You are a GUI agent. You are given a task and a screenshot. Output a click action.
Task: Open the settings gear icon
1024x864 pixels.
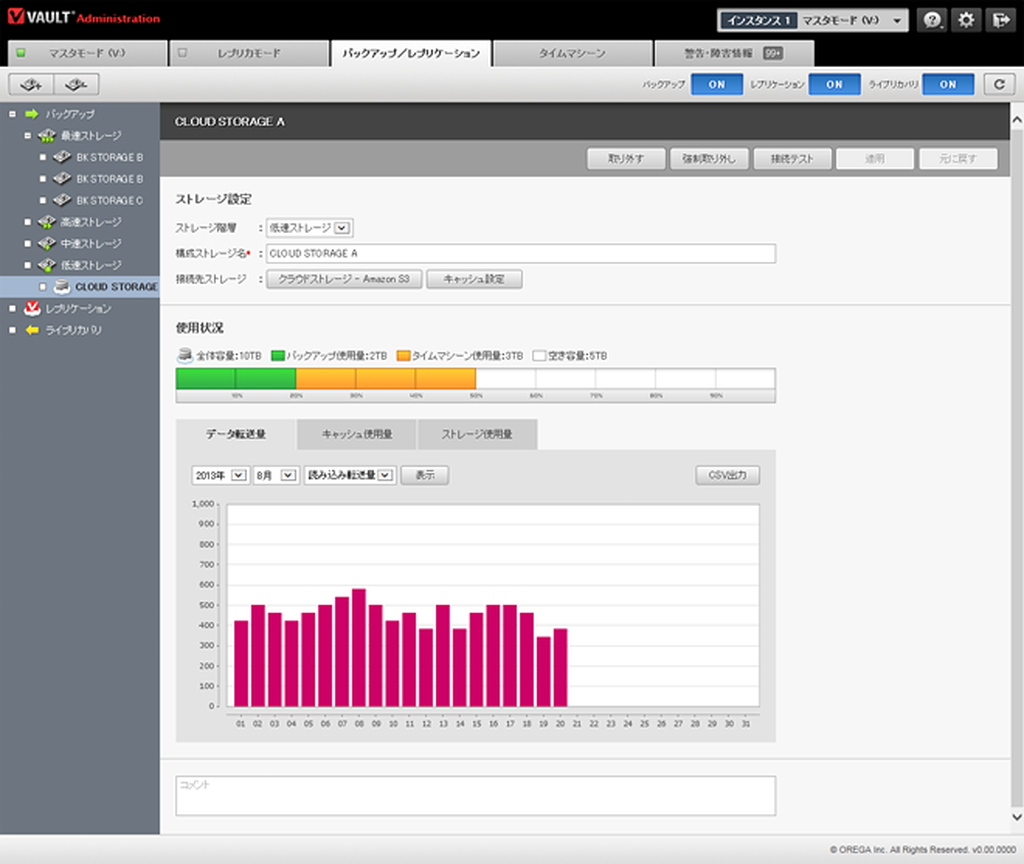(965, 19)
